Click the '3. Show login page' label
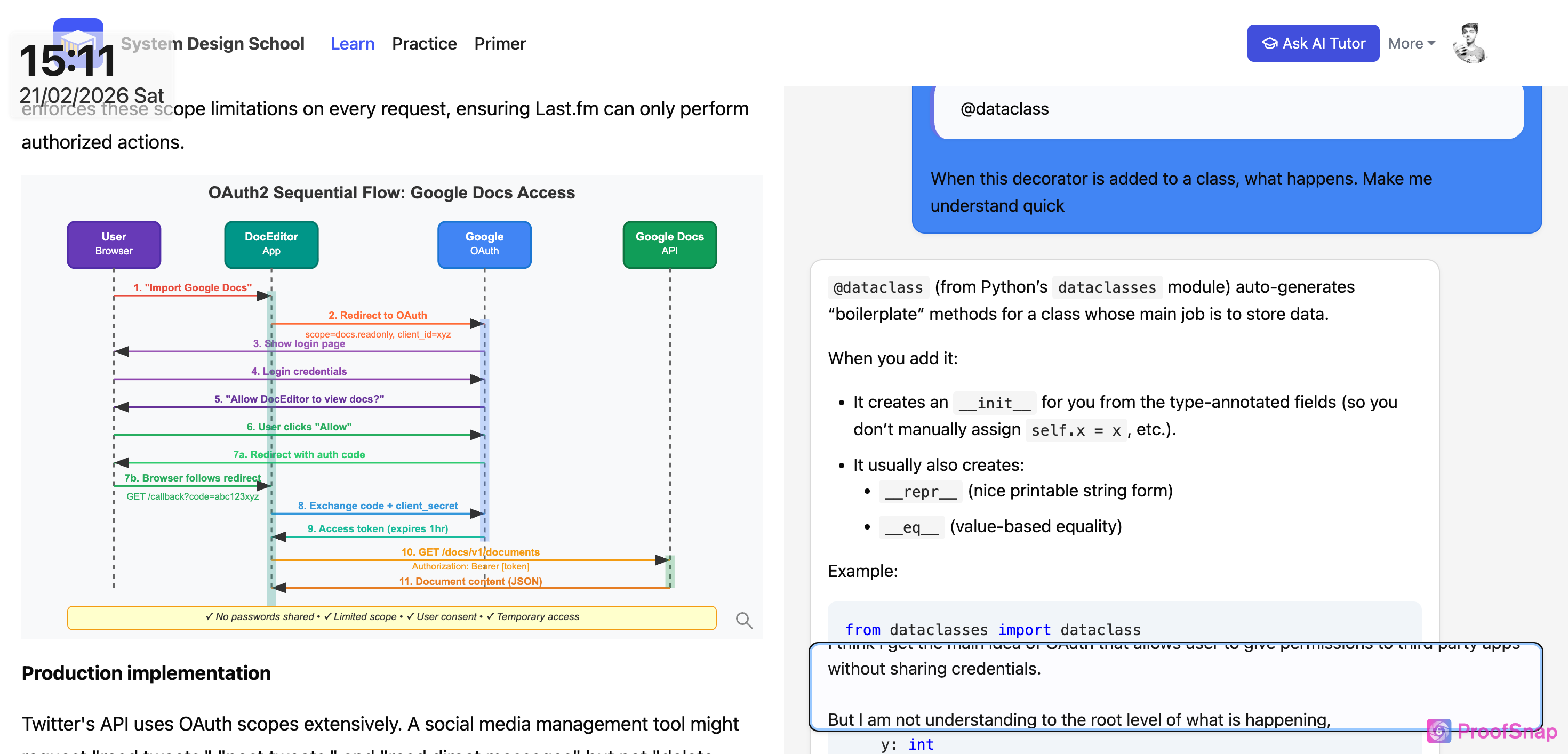Image resolution: width=1568 pixels, height=754 pixels. pos(299,344)
